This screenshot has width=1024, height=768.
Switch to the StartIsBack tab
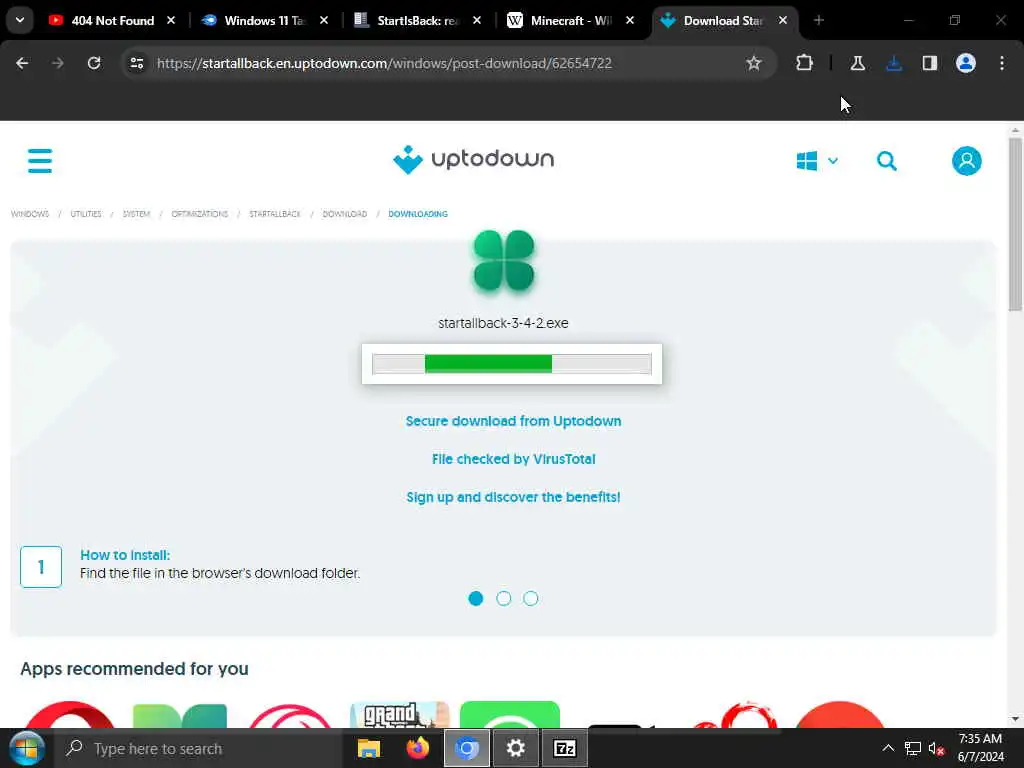pyautogui.click(x=418, y=20)
